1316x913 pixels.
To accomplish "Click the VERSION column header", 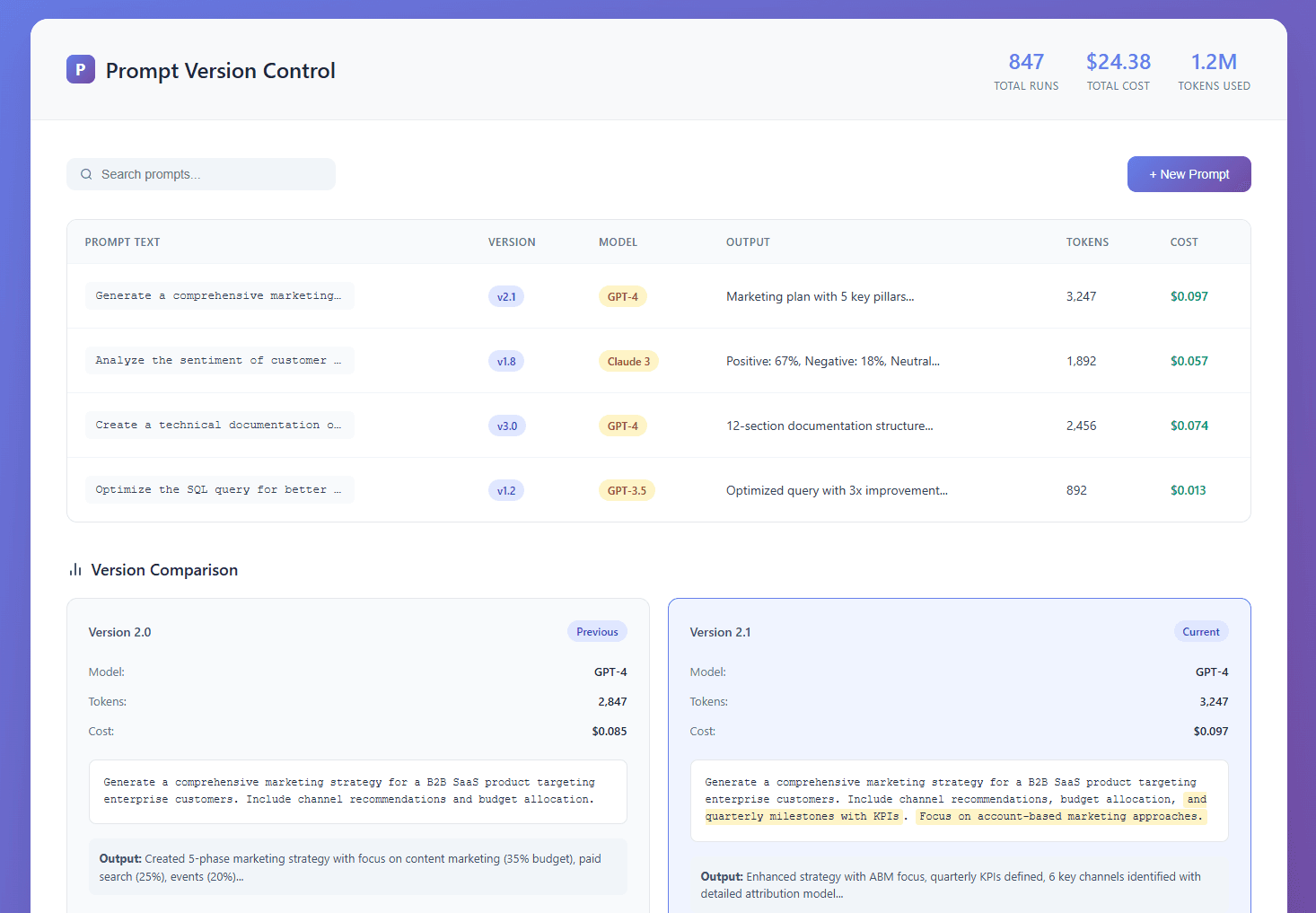I will (x=512, y=242).
